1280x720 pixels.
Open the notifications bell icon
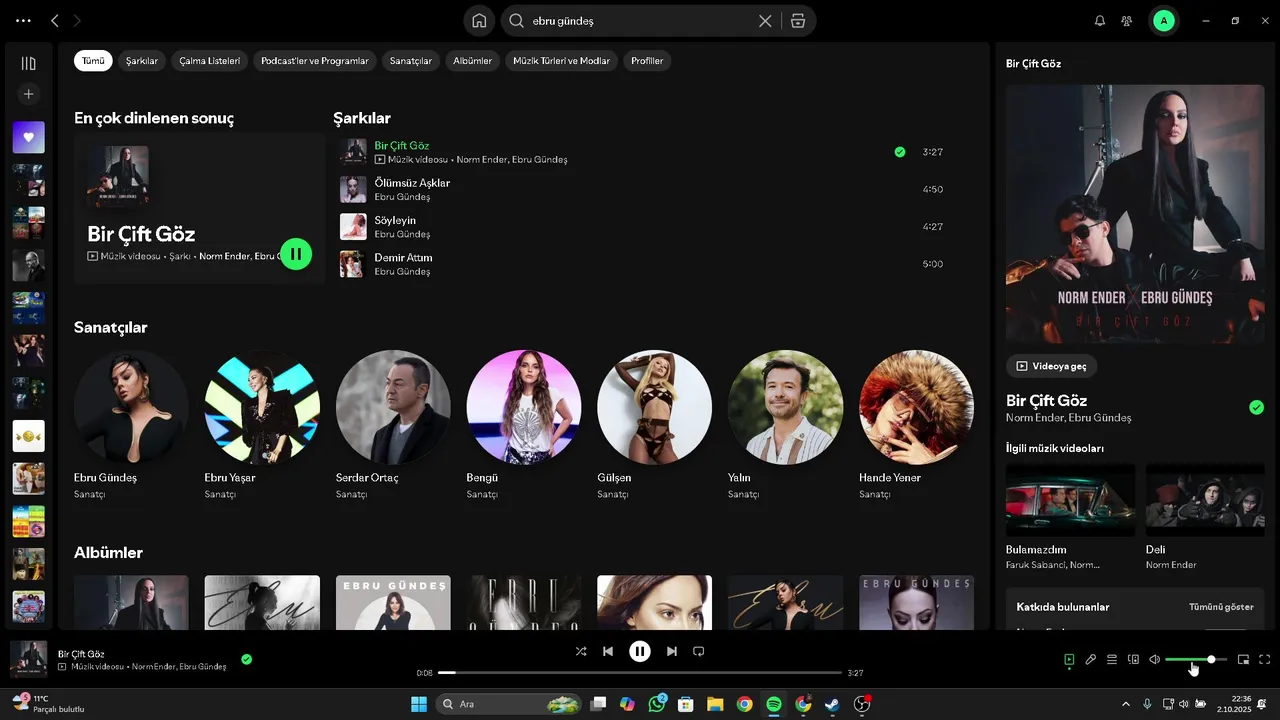[x=1100, y=20]
